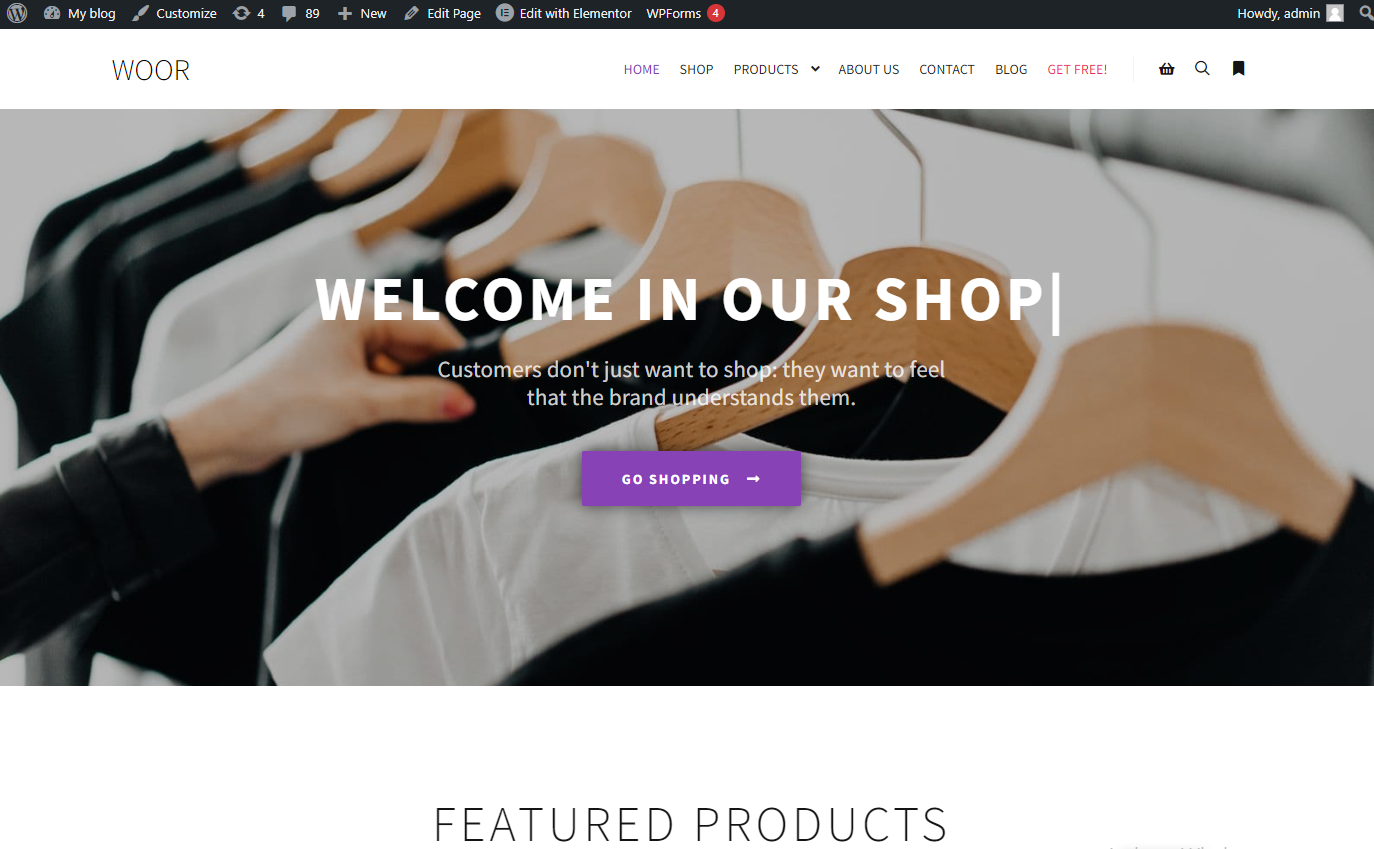The height and width of the screenshot is (849, 1374).
Task: Click the Edit Page pencil item
Action: coord(442,14)
